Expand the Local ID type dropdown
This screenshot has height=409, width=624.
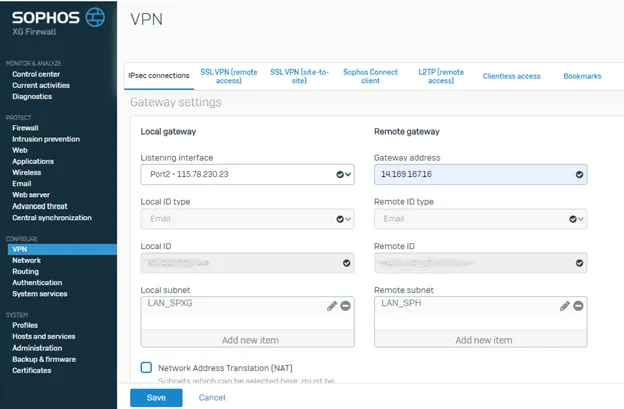click(x=246, y=219)
